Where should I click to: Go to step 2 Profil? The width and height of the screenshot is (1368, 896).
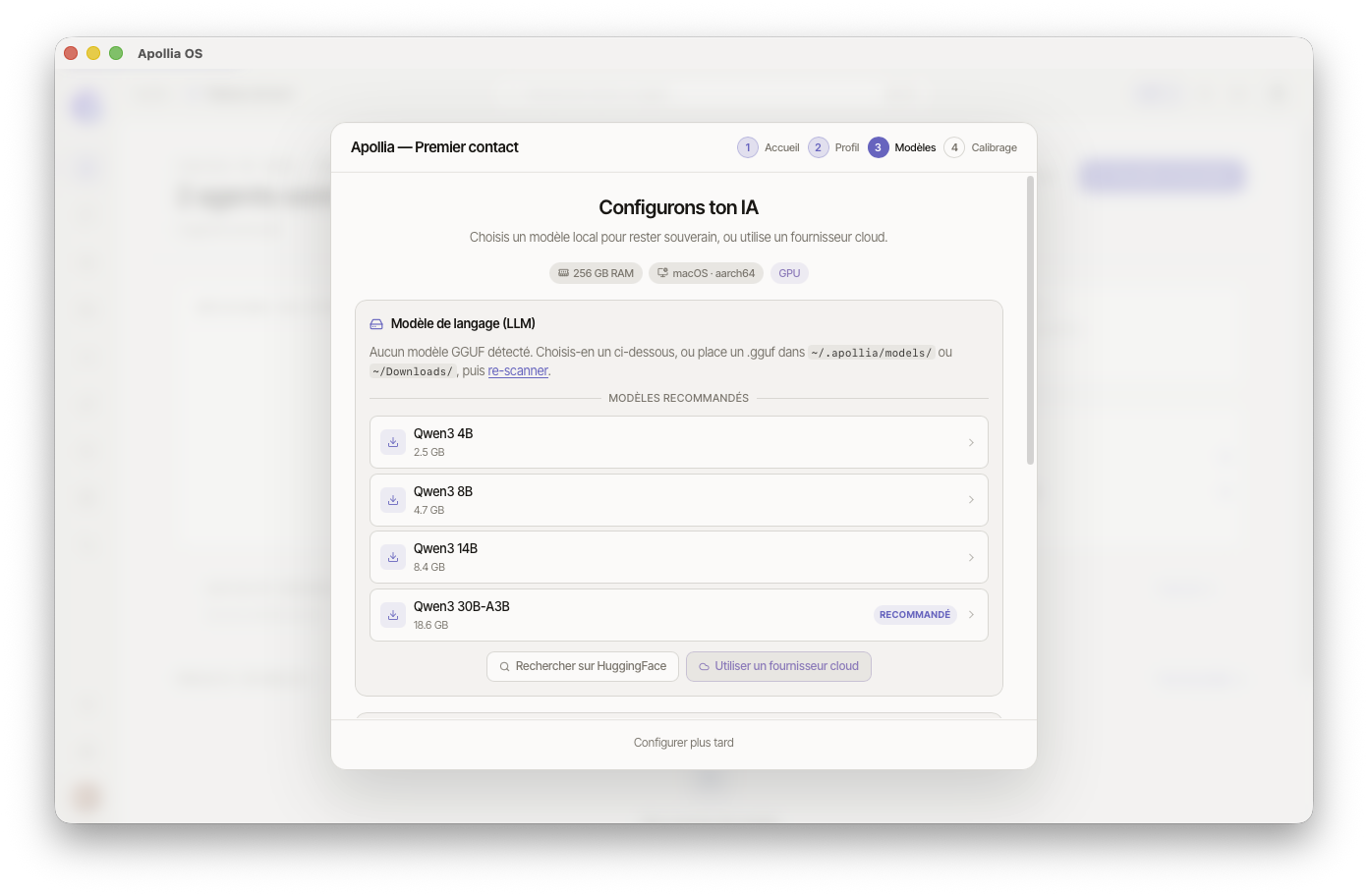[x=833, y=147]
